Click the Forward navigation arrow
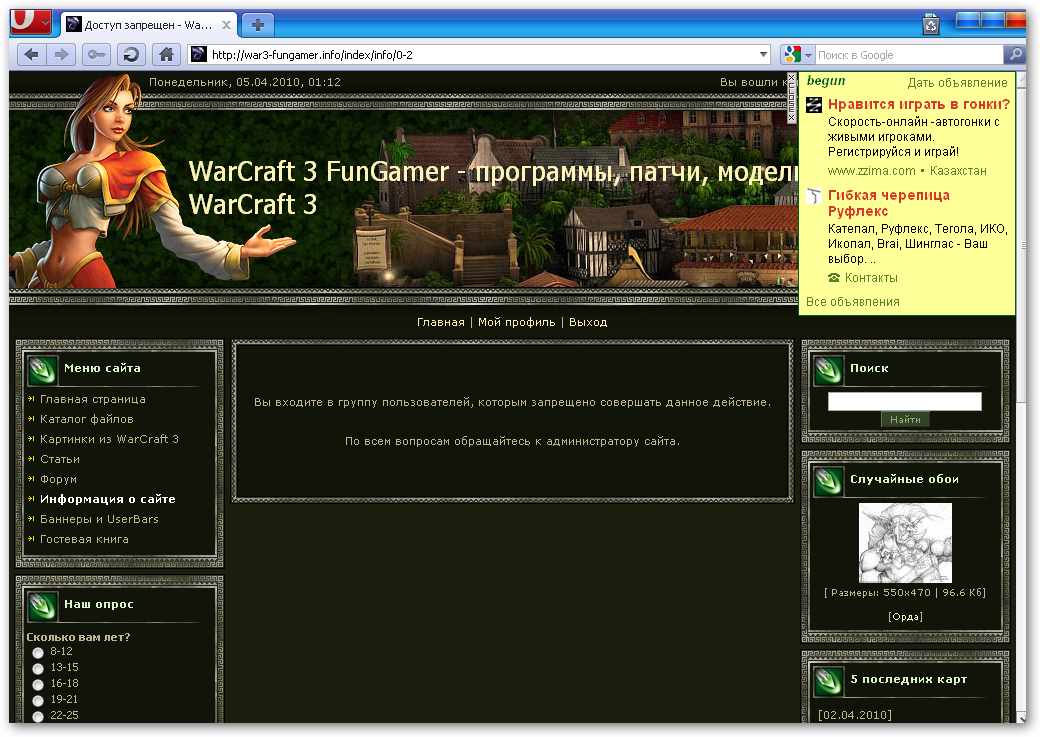The height and width of the screenshot is (737, 1040). [x=62, y=54]
